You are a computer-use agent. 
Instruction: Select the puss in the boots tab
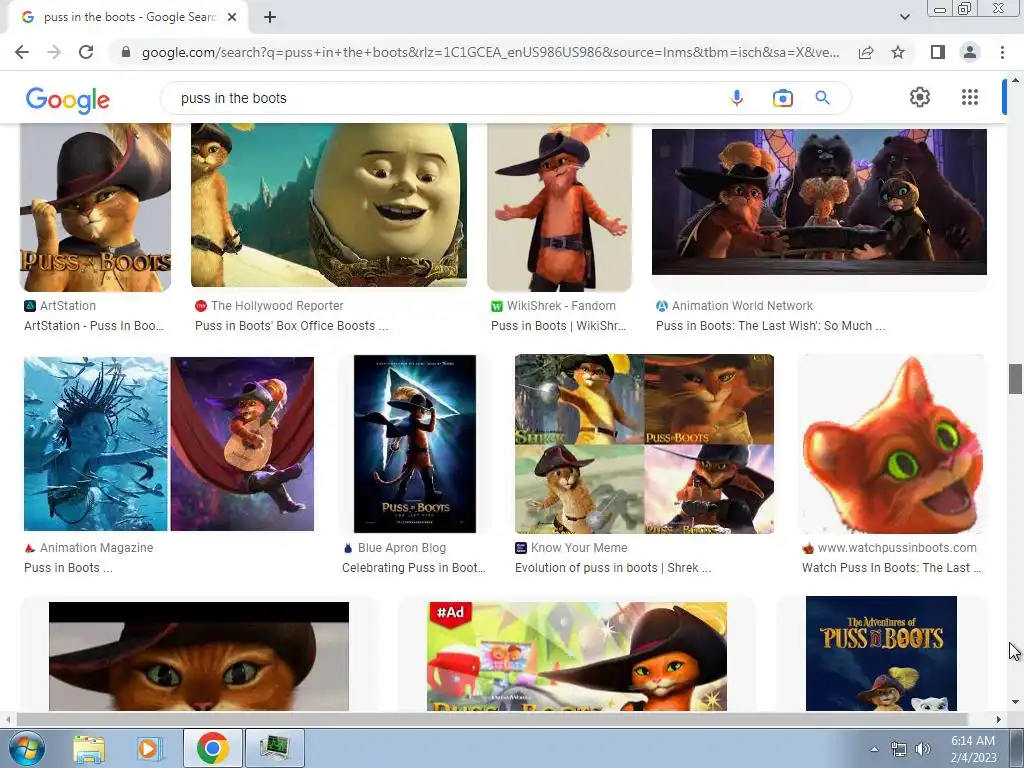(128, 18)
